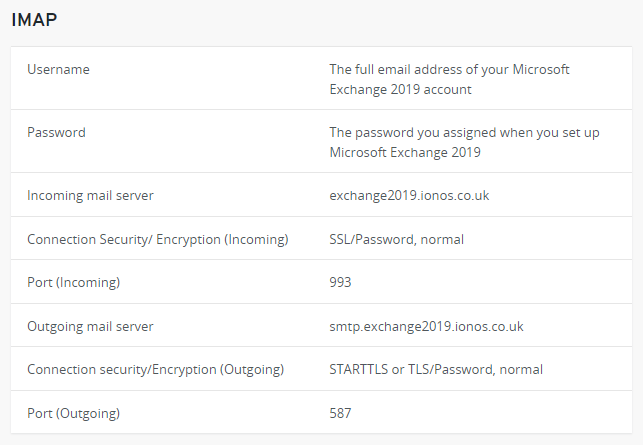Click 'STARTTLS or TLS/Password, normal' value
The width and height of the screenshot is (643, 445).
point(436,370)
